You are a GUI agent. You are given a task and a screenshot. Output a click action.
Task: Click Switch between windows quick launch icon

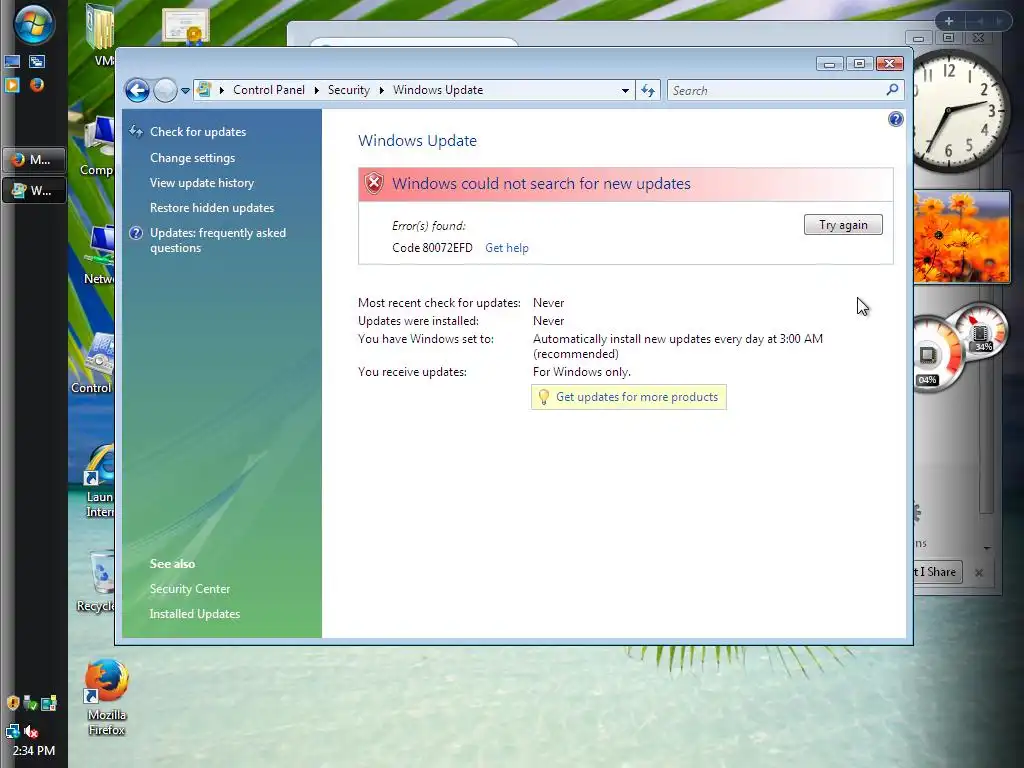[x=37, y=62]
